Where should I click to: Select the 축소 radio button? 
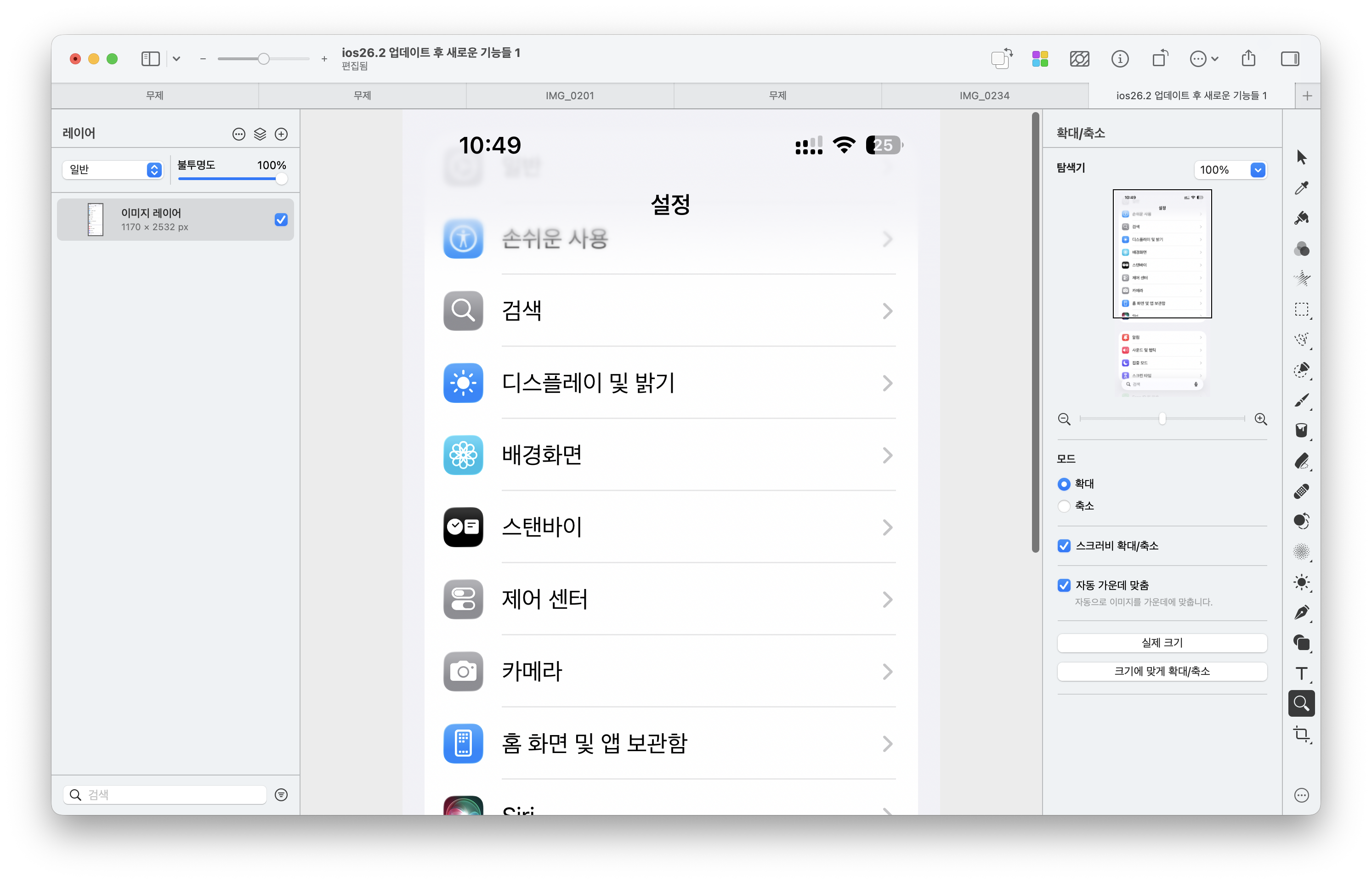click(x=1064, y=506)
